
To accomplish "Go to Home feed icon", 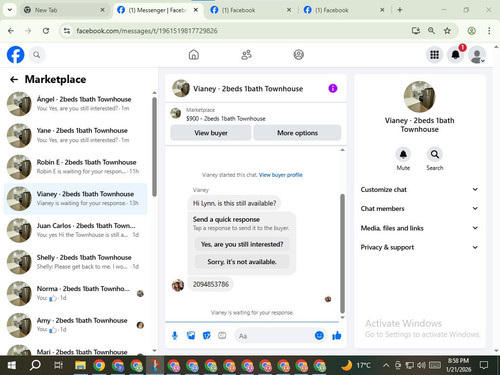I will (x=194, y=55).
